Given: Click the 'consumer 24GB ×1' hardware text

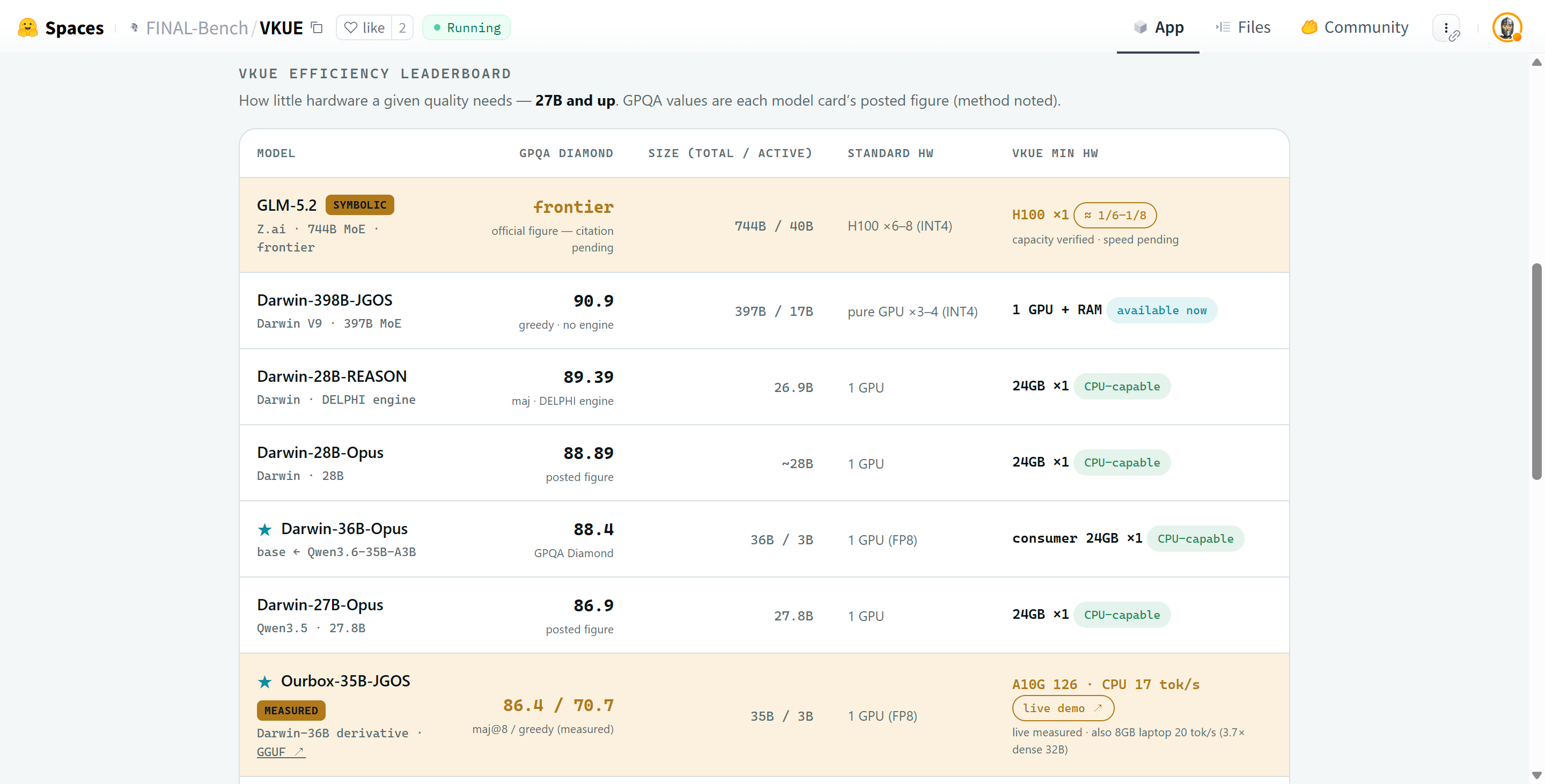Looking at the screenshot, I should (1077, 538).
